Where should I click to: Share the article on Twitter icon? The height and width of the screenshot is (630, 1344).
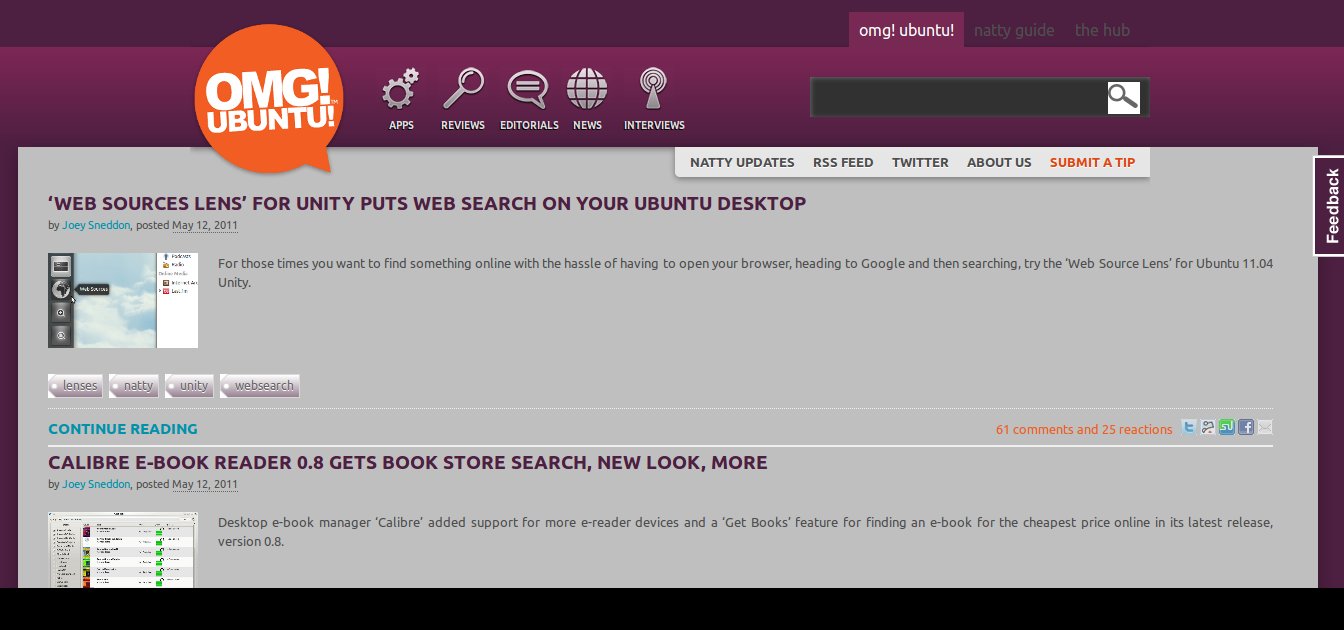[x=1189, y=428]
